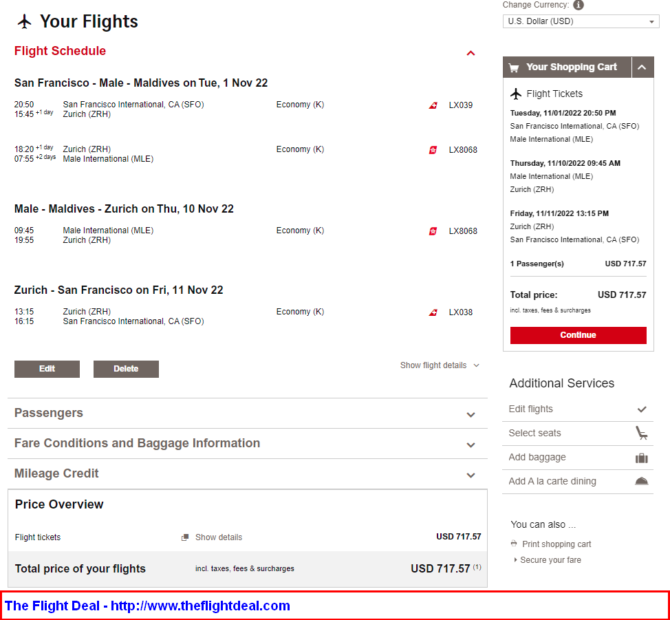Click Friday, 11/11/2022 13:15 PM in cart
Screen dimensions: 670x620
559,214
